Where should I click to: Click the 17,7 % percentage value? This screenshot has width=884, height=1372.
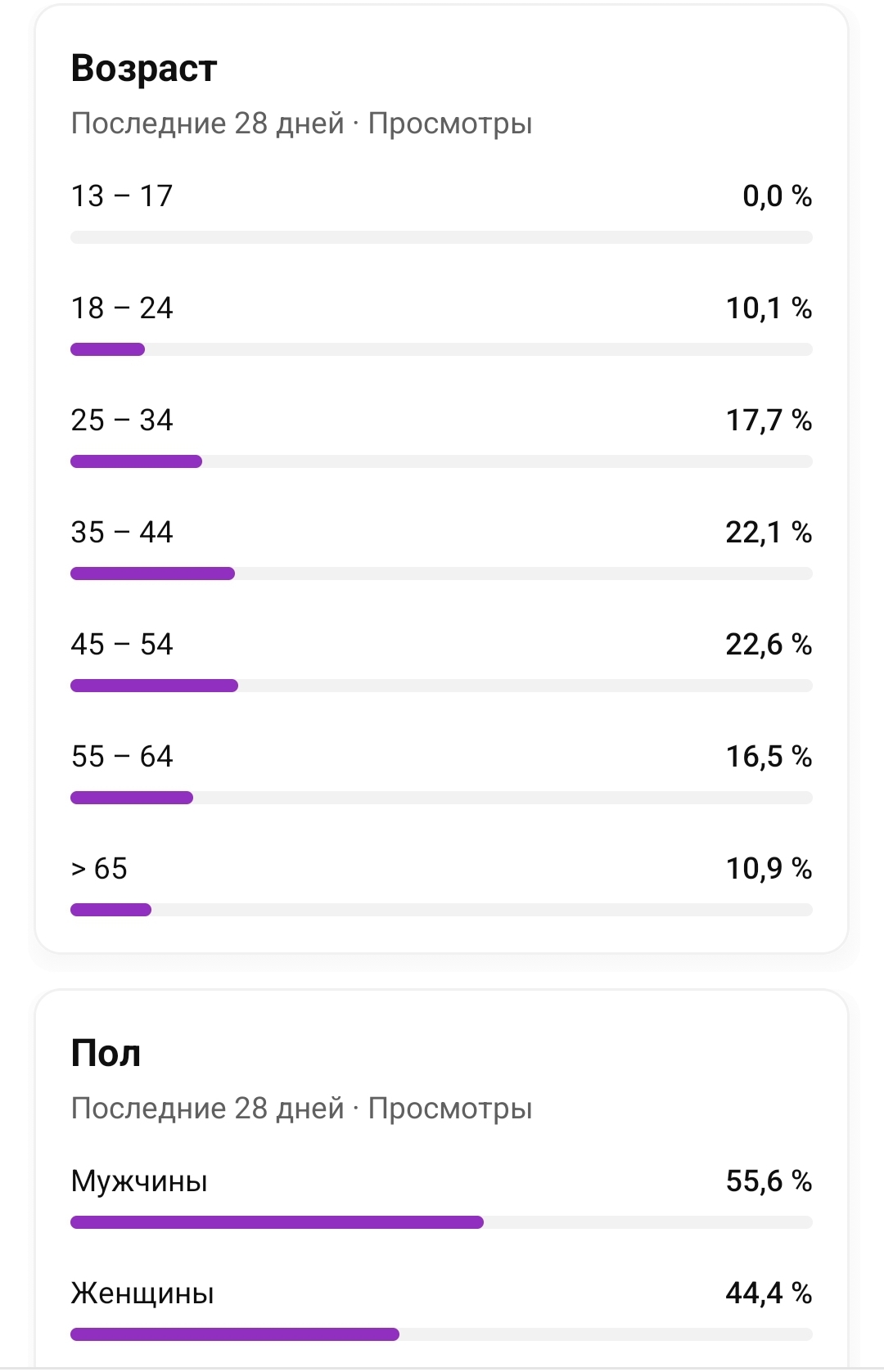tap(768, 421)
